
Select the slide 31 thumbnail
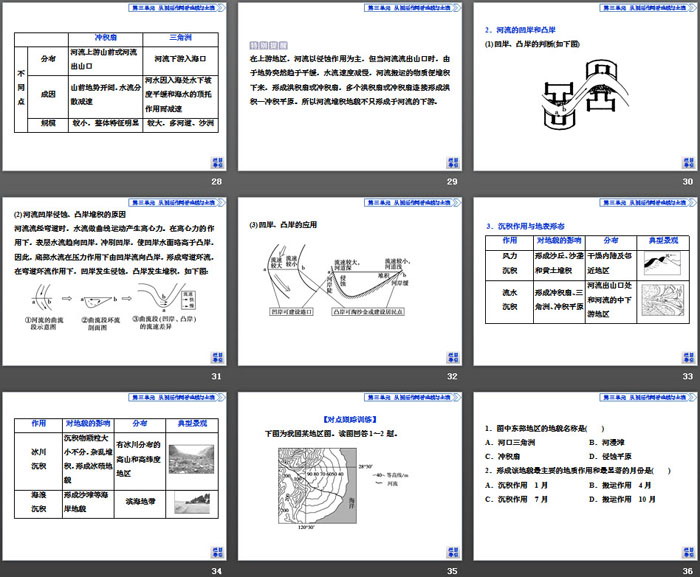click(x=114, y=282)
